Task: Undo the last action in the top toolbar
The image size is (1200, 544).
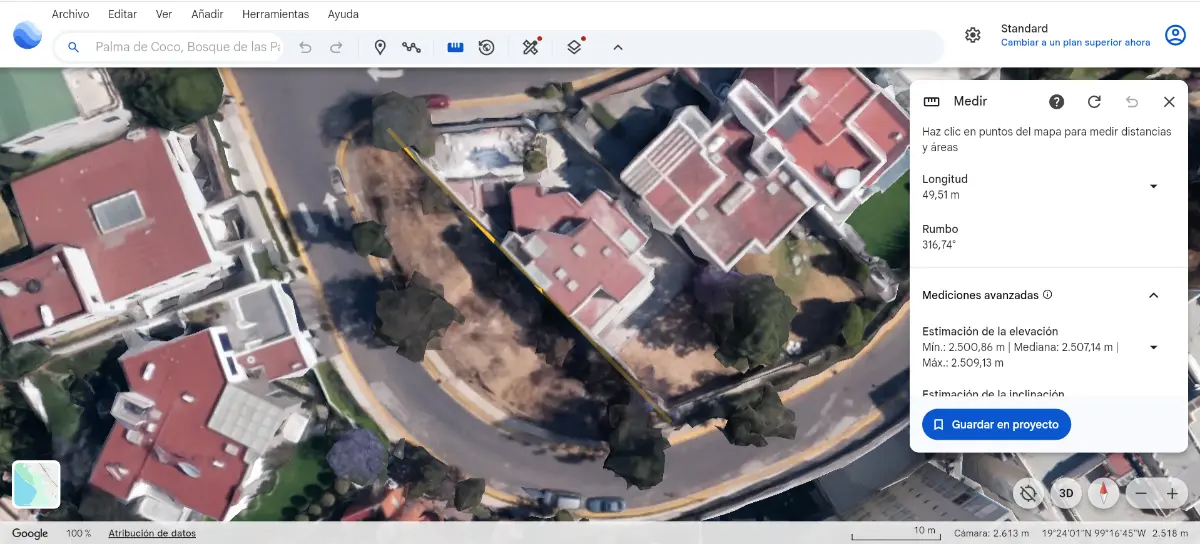Action: (305, 47)
